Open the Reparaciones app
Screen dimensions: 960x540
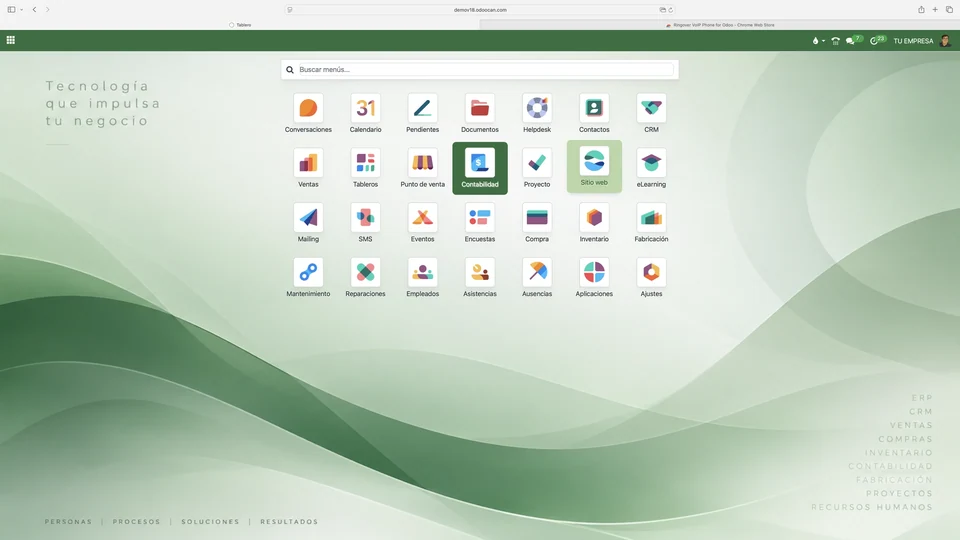[366, 278]
